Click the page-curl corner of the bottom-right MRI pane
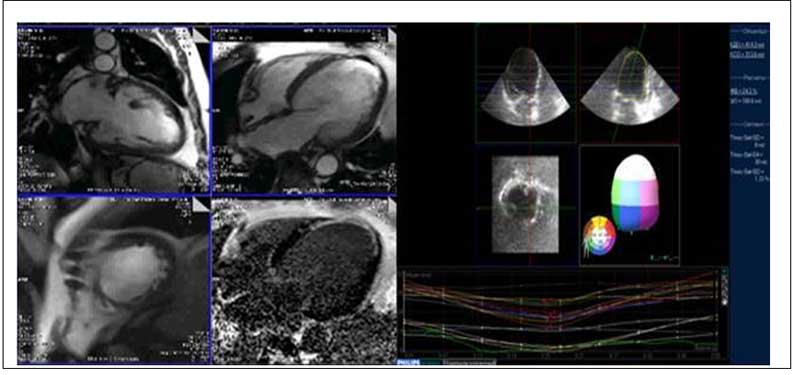 point(391,204)
